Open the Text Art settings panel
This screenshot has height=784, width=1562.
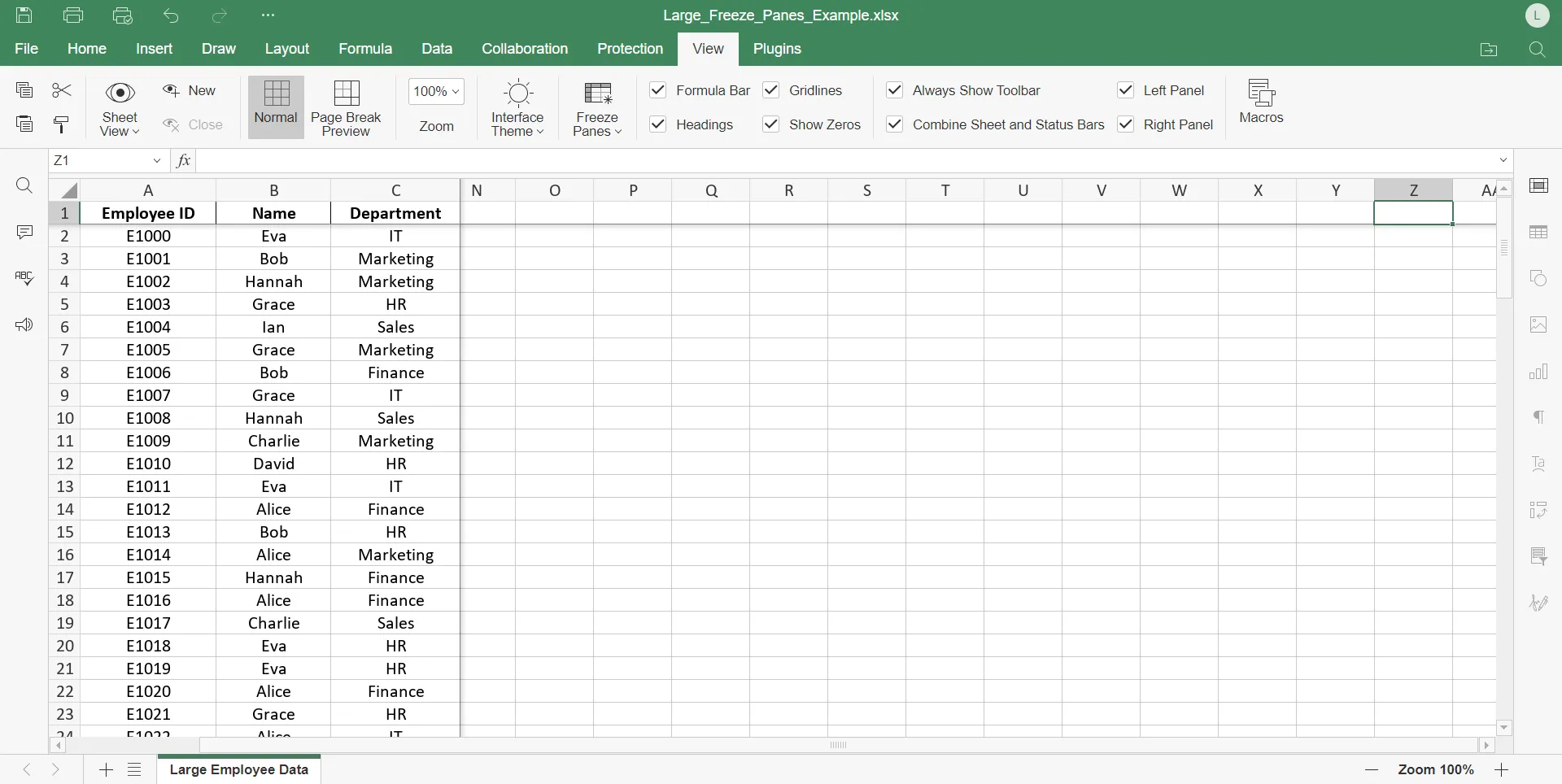1542,464
